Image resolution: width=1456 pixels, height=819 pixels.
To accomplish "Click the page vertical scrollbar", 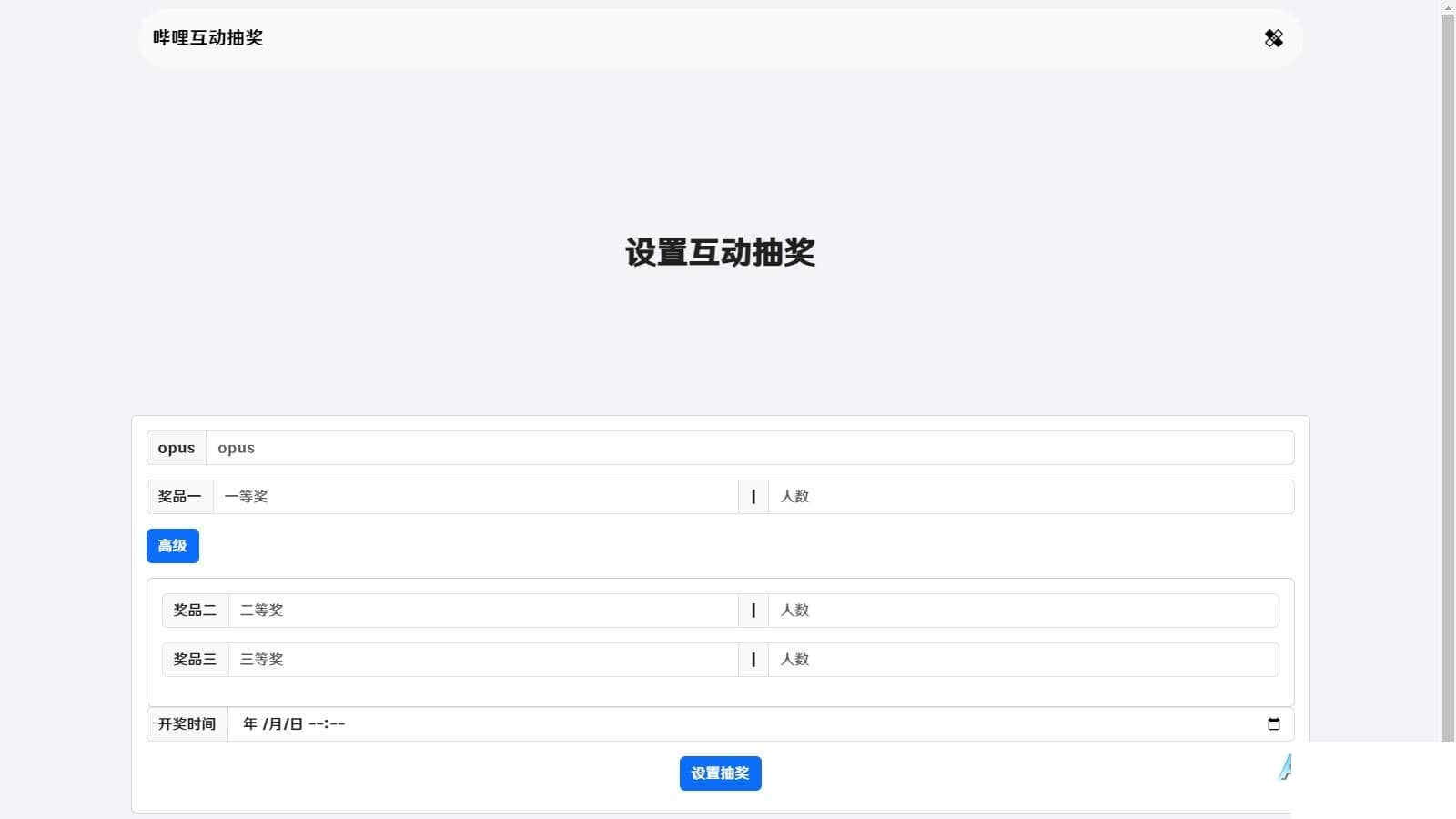I will click(1448, 378).
